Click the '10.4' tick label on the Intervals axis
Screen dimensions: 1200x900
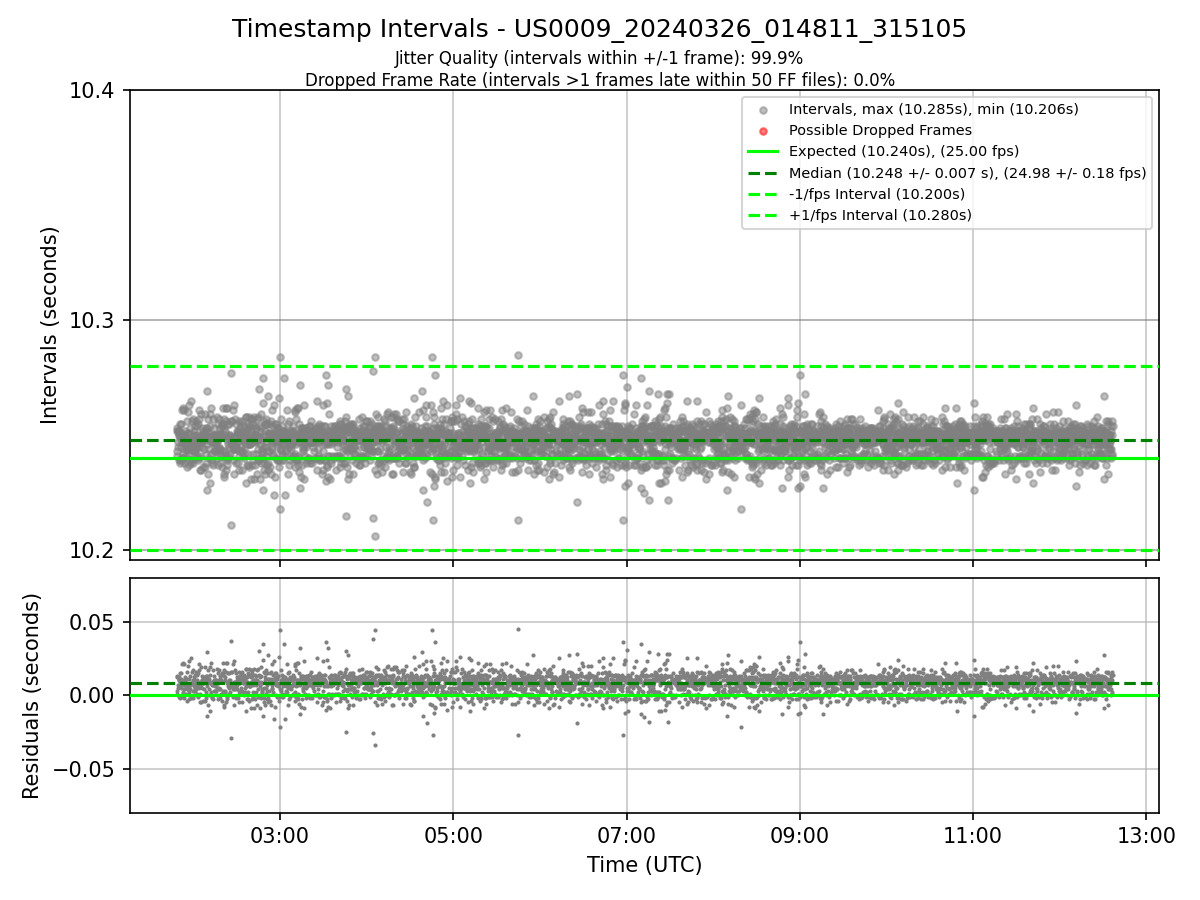[x=92, y=91]
